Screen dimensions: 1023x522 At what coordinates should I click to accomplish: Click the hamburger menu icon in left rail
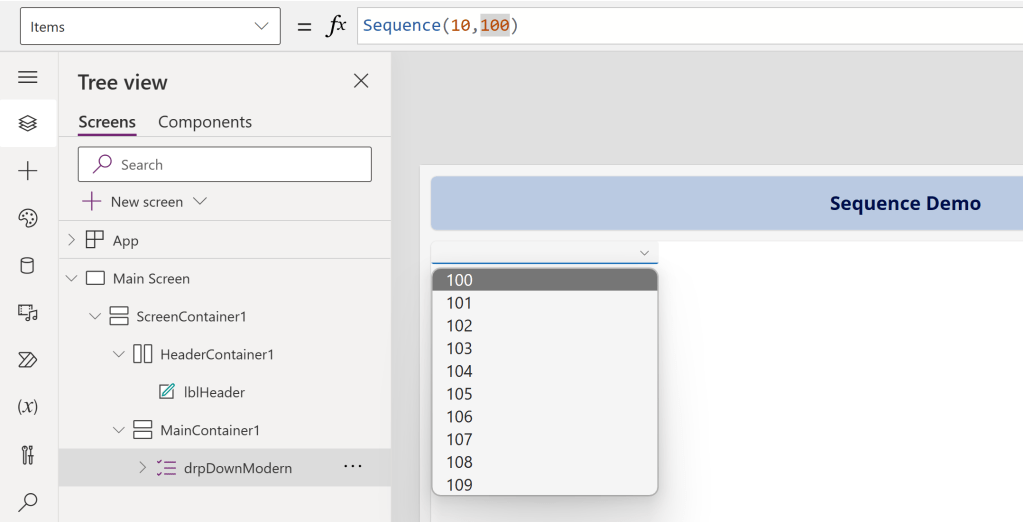[28, 77]
